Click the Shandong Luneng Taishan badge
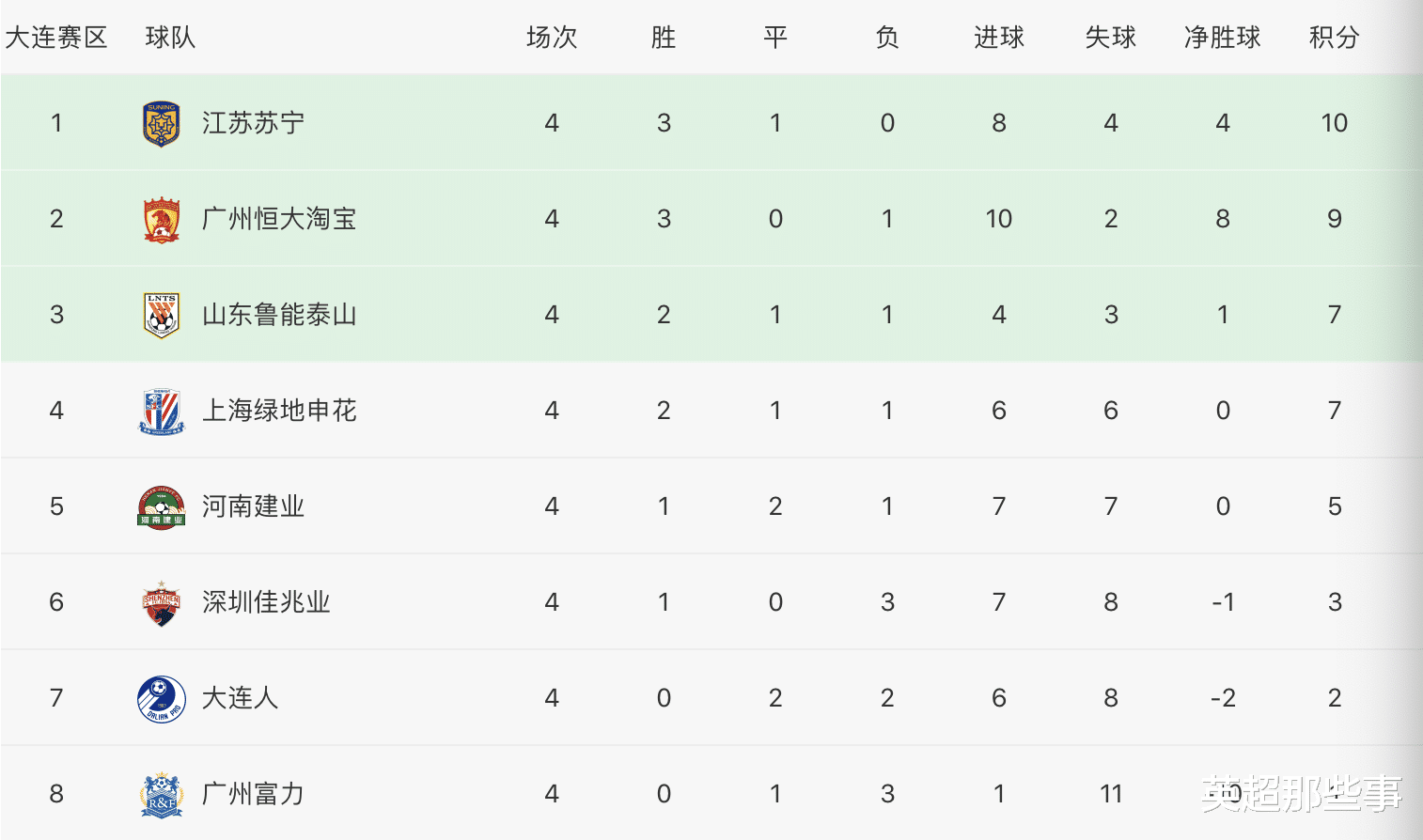1423x840 pixels. [162, 316]
